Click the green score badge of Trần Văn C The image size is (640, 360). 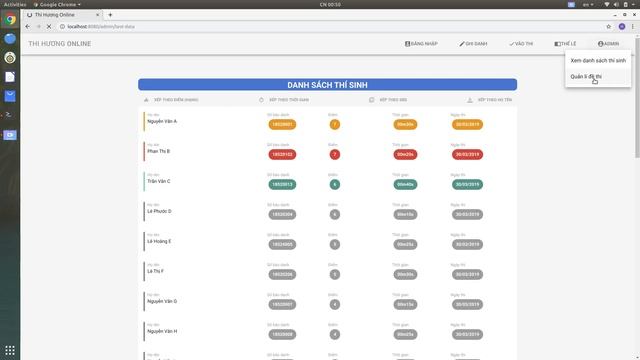pyautogui.click(x=335, y=184)
